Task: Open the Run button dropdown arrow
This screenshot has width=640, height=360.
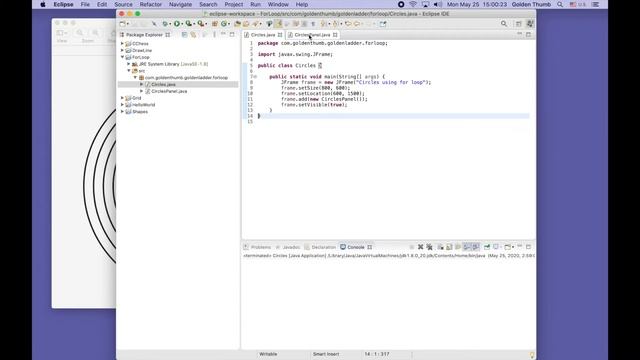Action: click(182, 24)
